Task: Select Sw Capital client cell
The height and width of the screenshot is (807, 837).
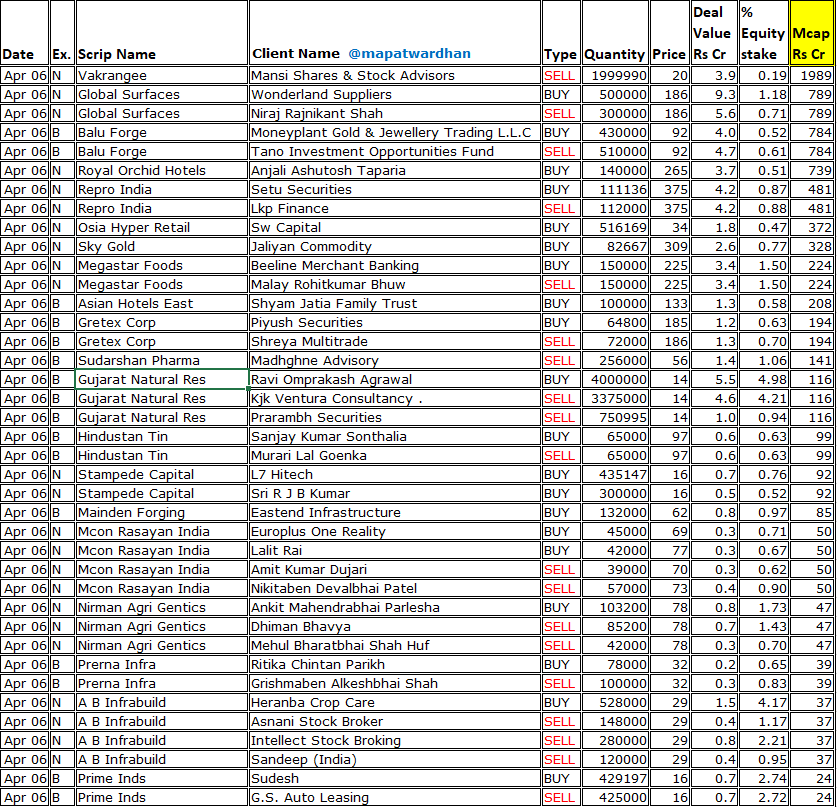Action: click(394, 227)
